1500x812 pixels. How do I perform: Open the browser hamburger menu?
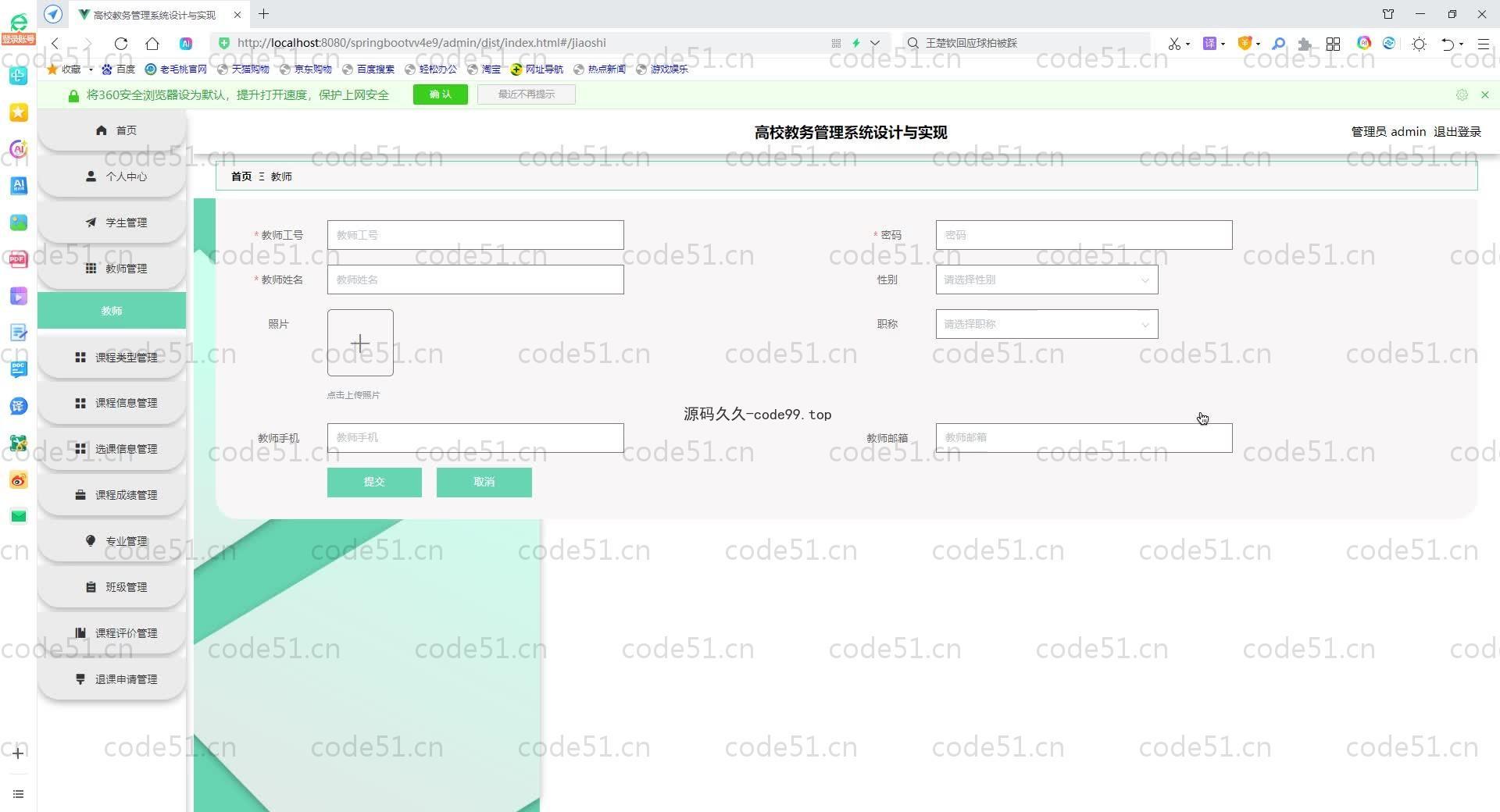click(1483, 44)
